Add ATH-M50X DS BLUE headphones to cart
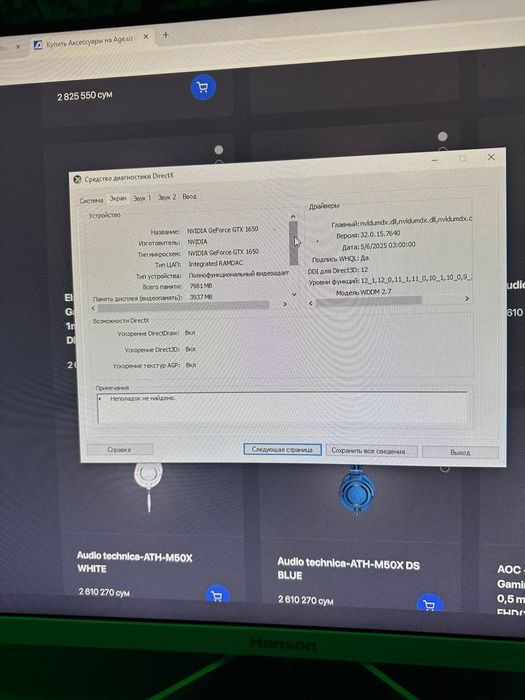Viewport: 525px width, 700px height. point(429,604)
